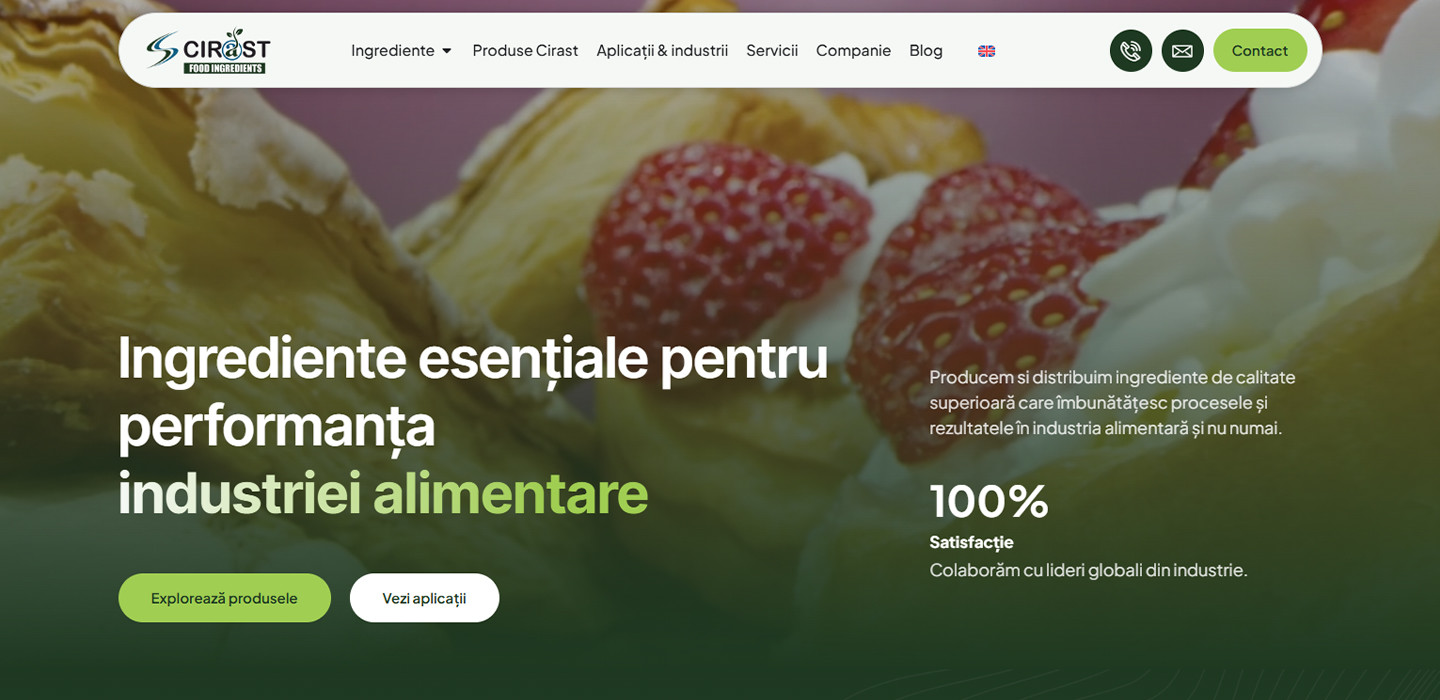Click the green word 'alimentare'
1440x700 pixels.
tap(510, 492)
